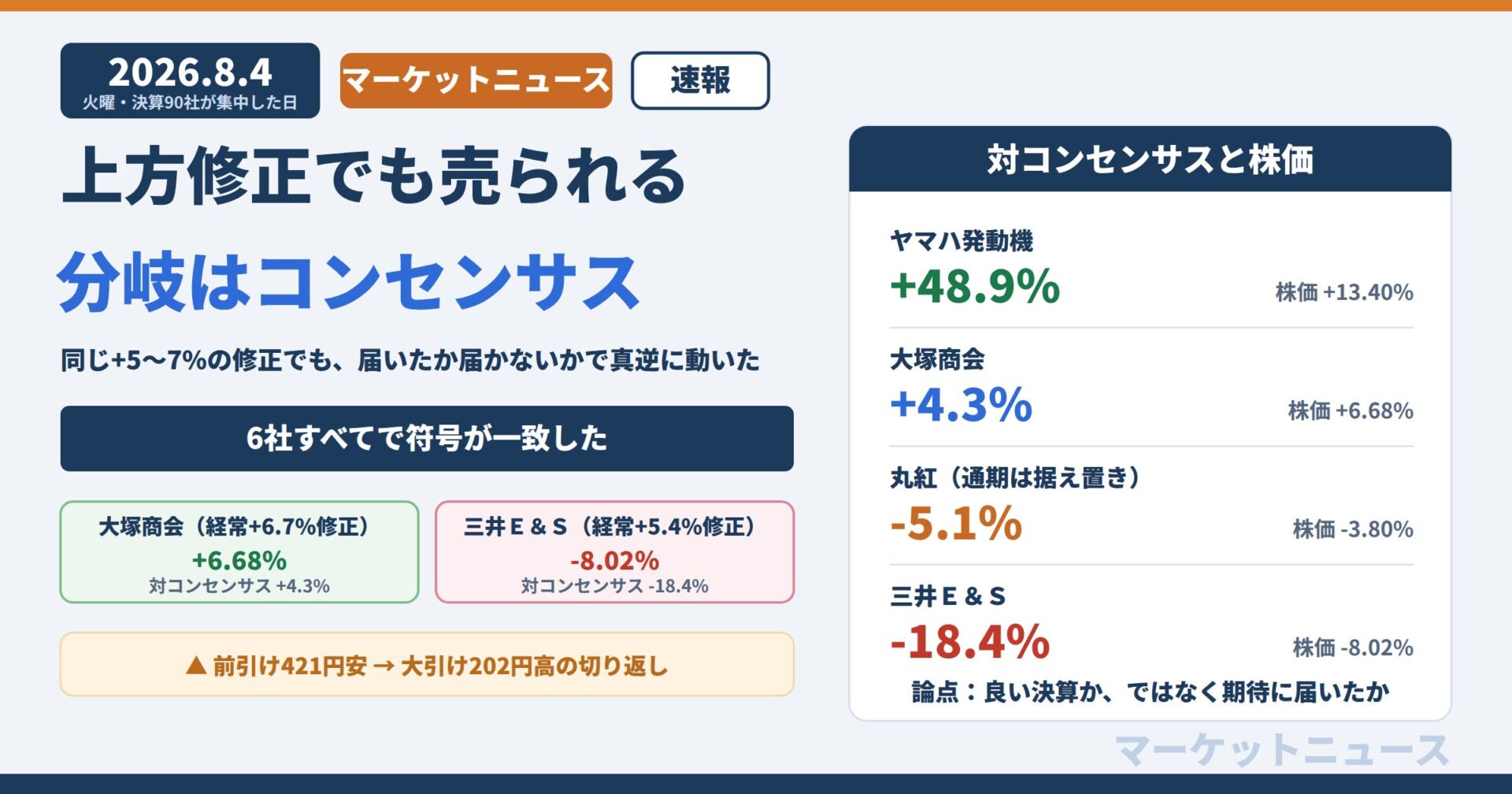Click the 論点 footer note text

(1151, 692)
